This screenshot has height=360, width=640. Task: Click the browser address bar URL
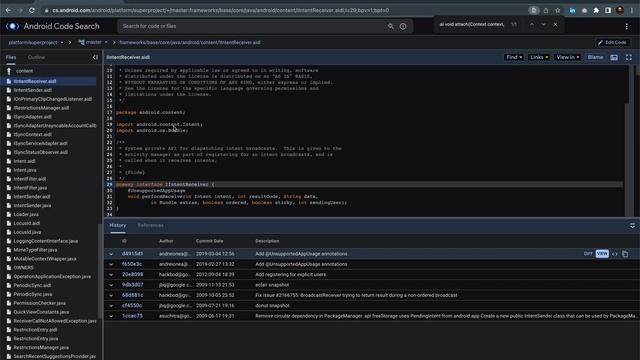(x=220, y=11)
